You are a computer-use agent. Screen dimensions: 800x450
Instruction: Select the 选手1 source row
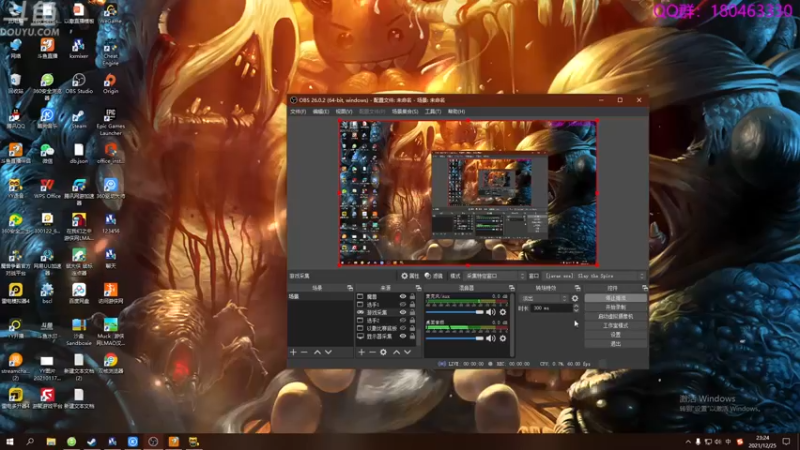[386, 305]
